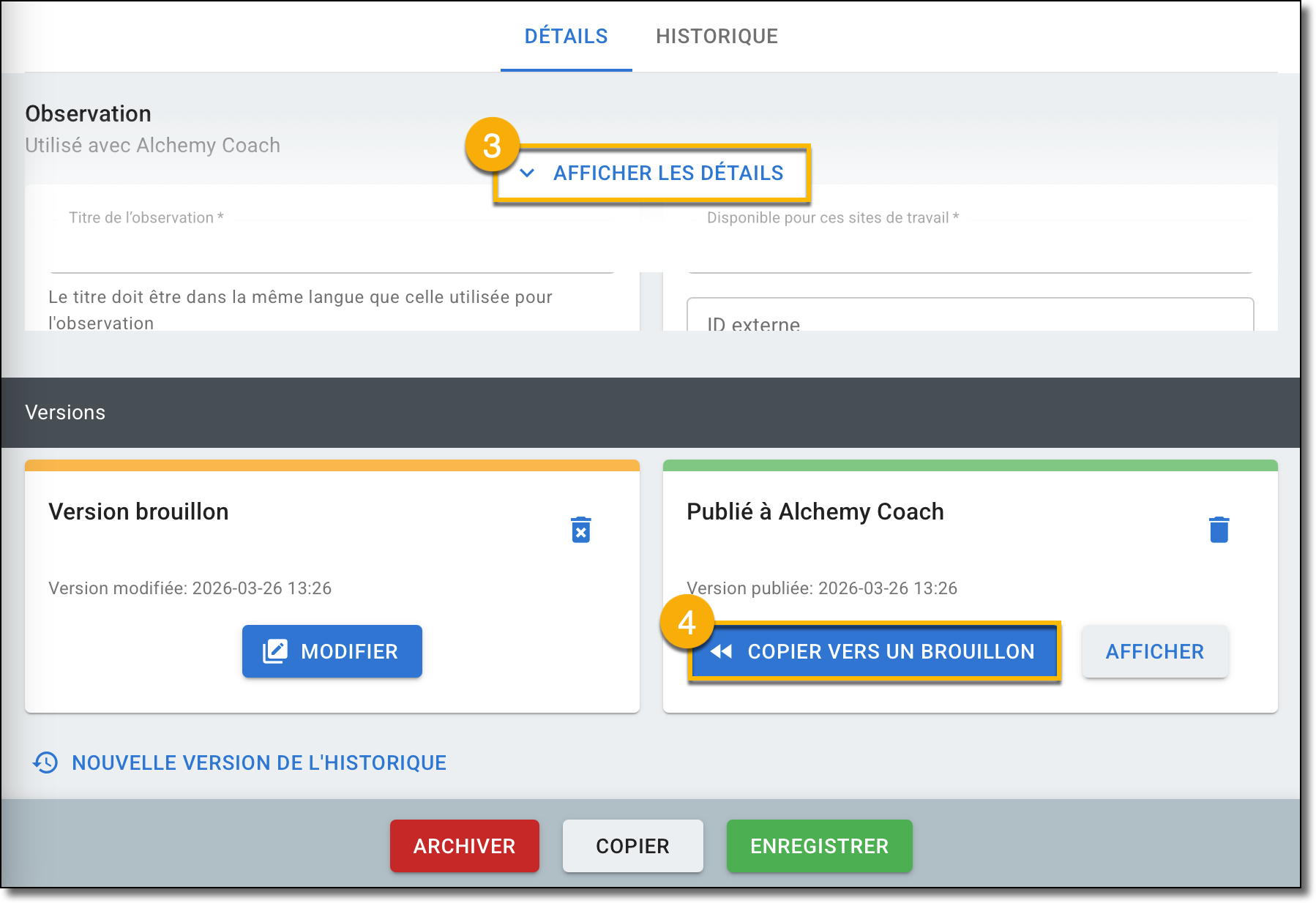Screen dimensions: 1316x903
Task: Open the Disponible pour ces sites de travail dropdown
Action: click(969, 249)
